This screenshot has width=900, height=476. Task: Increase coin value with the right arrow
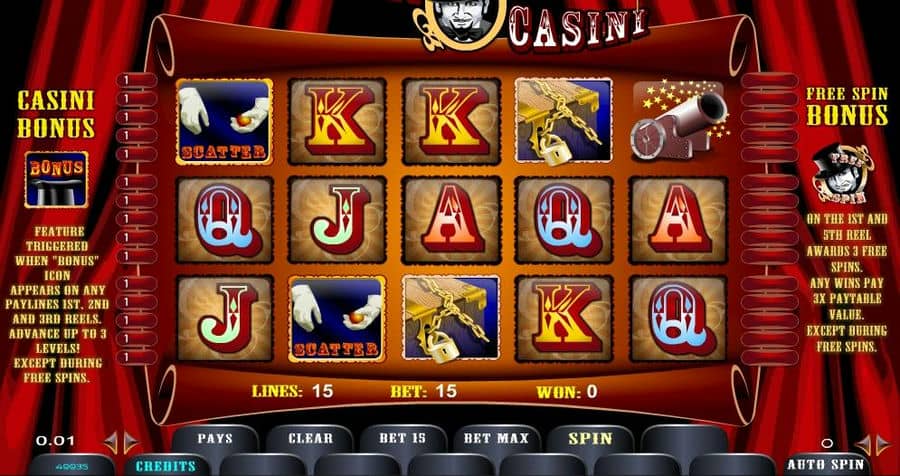131,442
